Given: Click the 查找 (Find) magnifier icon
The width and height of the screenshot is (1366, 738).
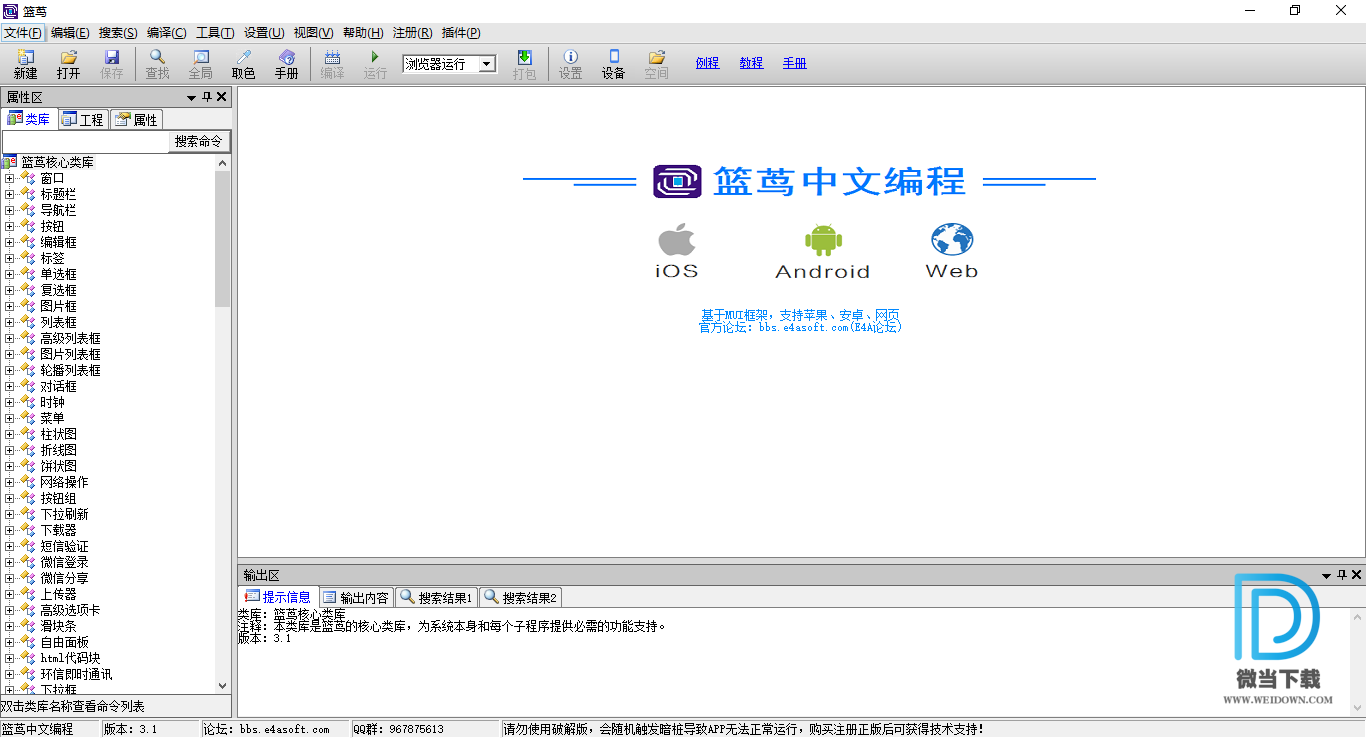Looking at the screenshot, I should pos(158,64).
